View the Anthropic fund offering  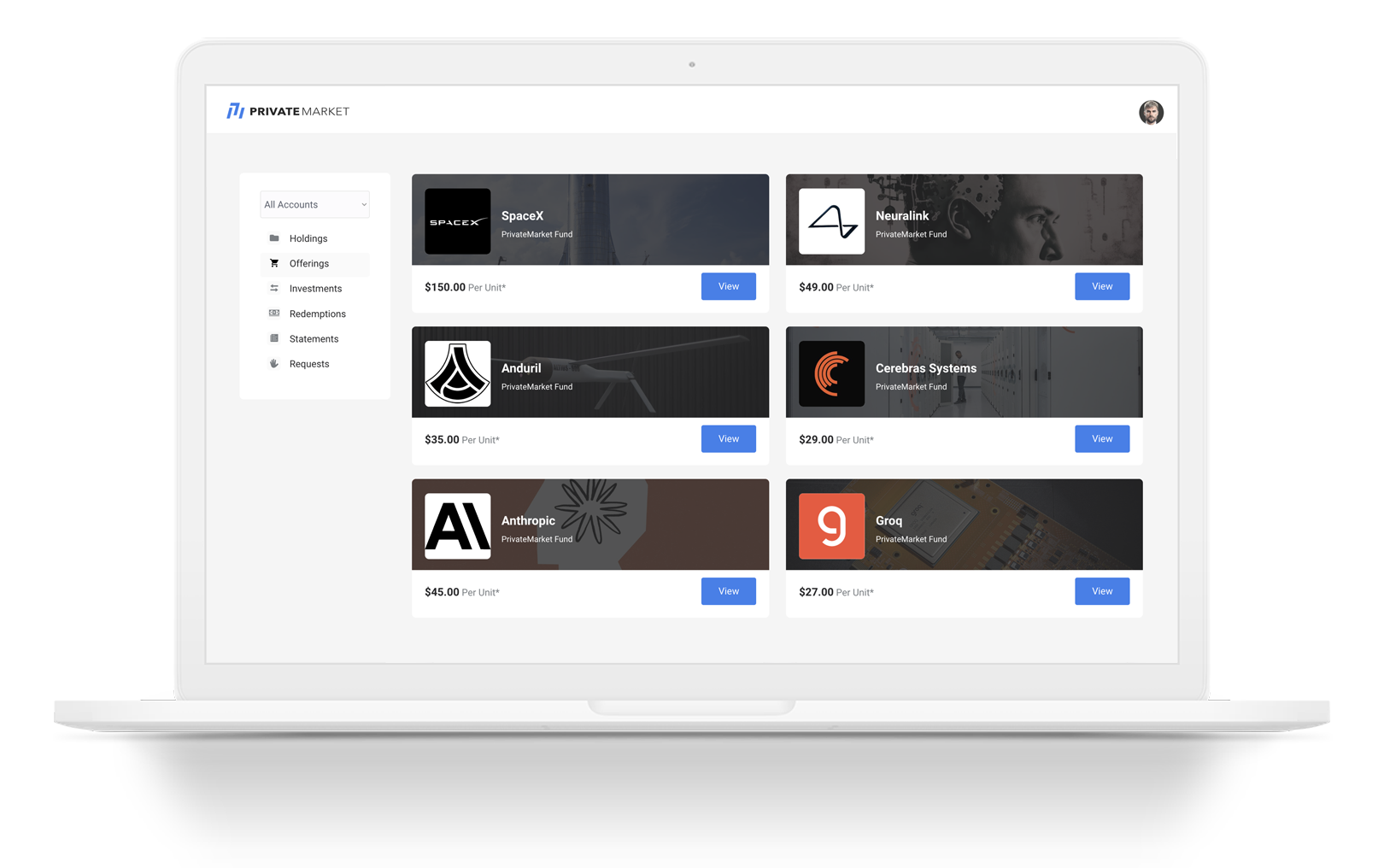pyautogui.click(x=729, y=591)
